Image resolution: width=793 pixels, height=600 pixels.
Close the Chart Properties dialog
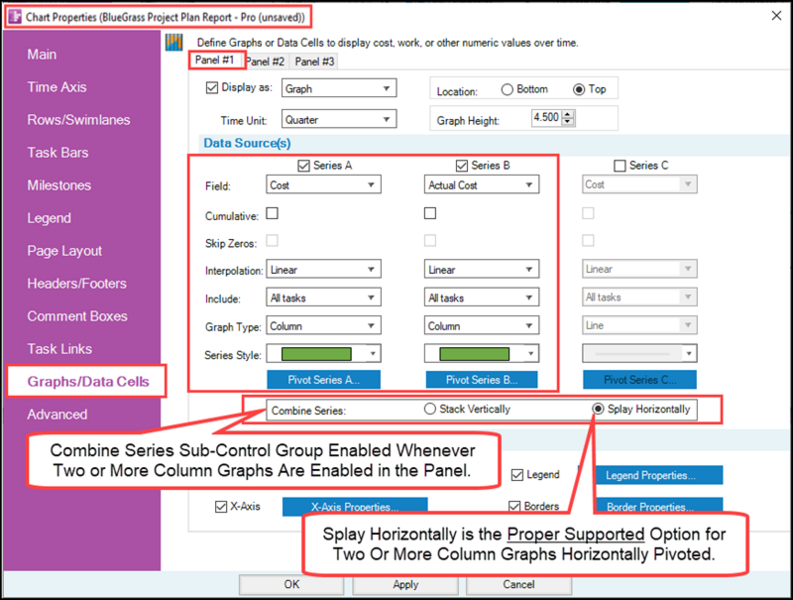[776, 16]
